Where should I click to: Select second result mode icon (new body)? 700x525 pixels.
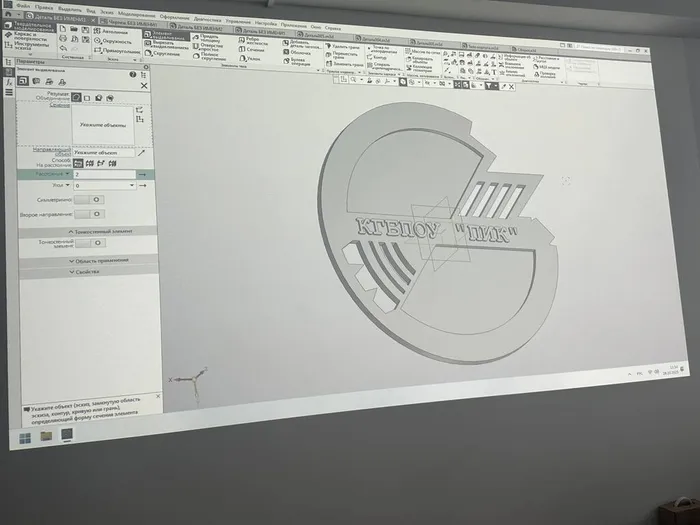tap(87, 98)
